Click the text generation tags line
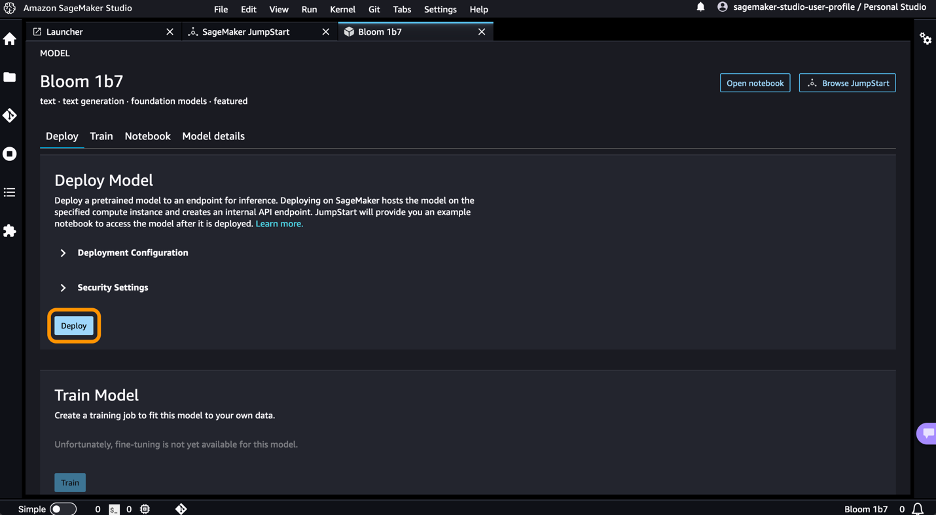 pyautogui.click(x=144, y=101)
